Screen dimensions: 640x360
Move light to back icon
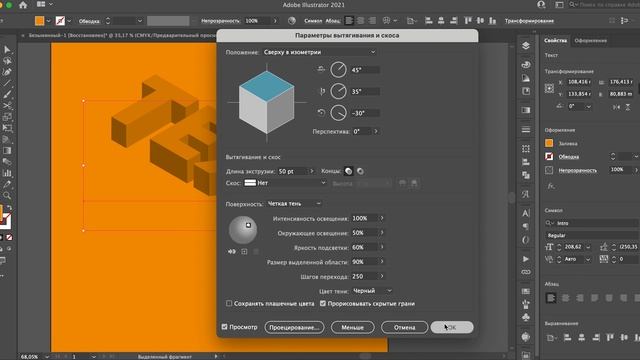[x=232, y=251]
